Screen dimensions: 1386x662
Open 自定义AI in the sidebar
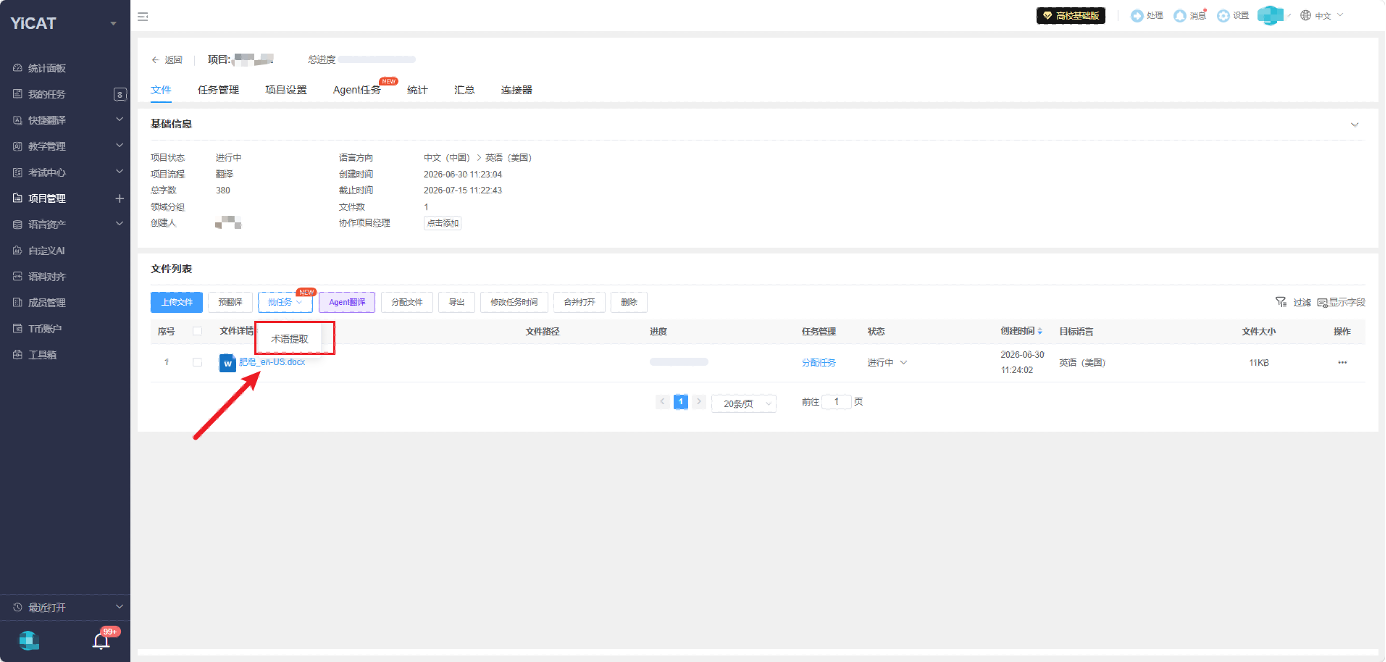[46, 250]
